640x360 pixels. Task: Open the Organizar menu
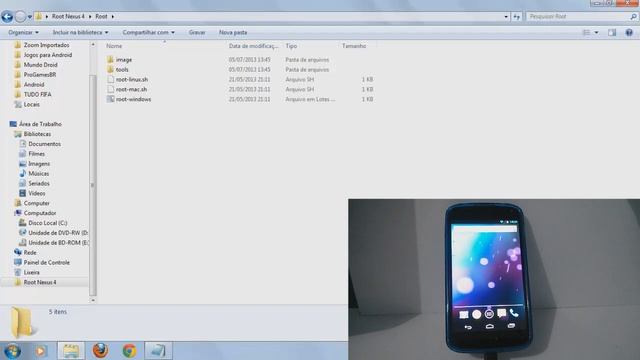(x=23, y=32)
